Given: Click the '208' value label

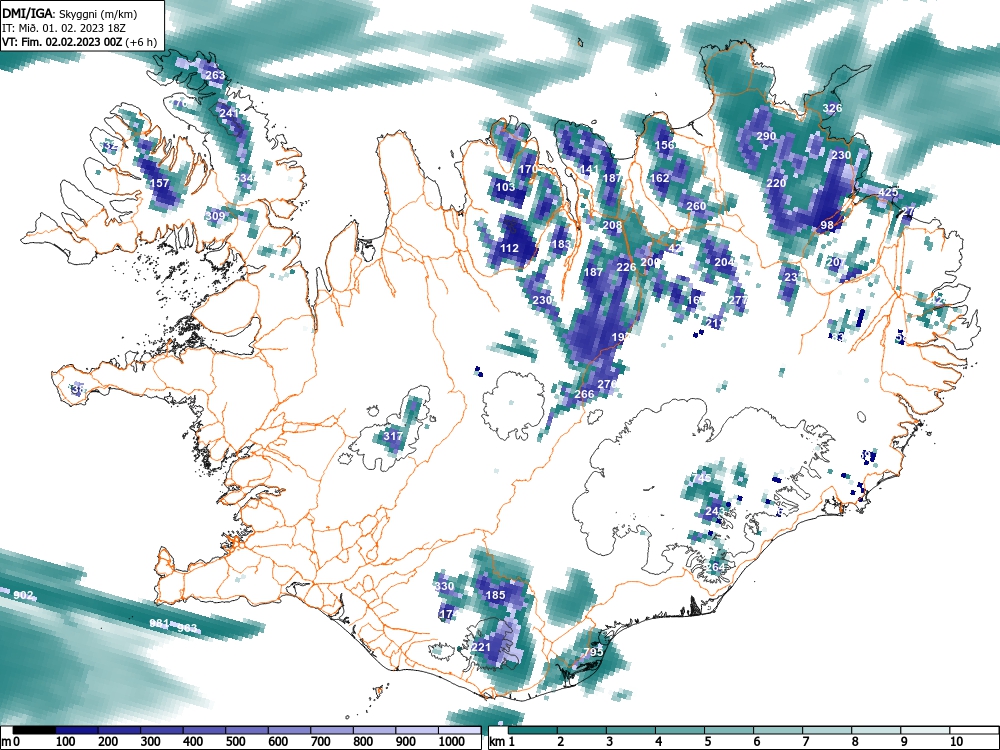Looking at the screenshot, I should click(x=612, y=225).
